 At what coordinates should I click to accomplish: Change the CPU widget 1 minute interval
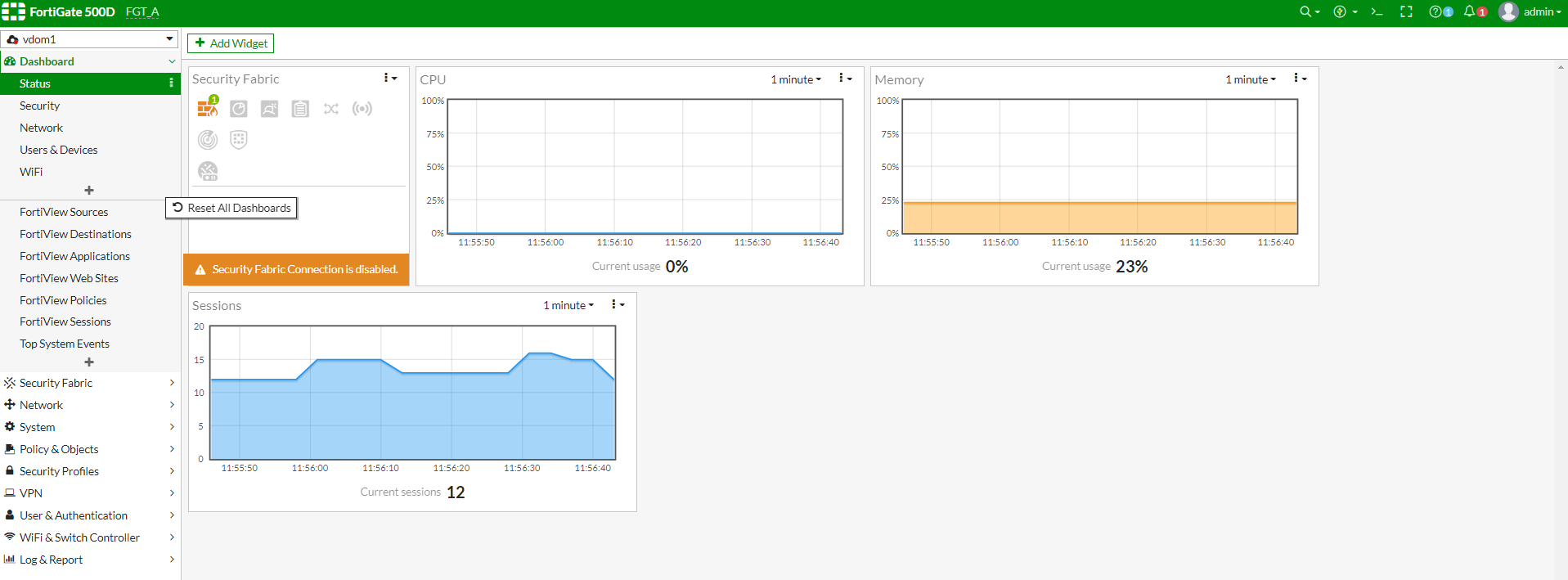(x=796, y=79)
